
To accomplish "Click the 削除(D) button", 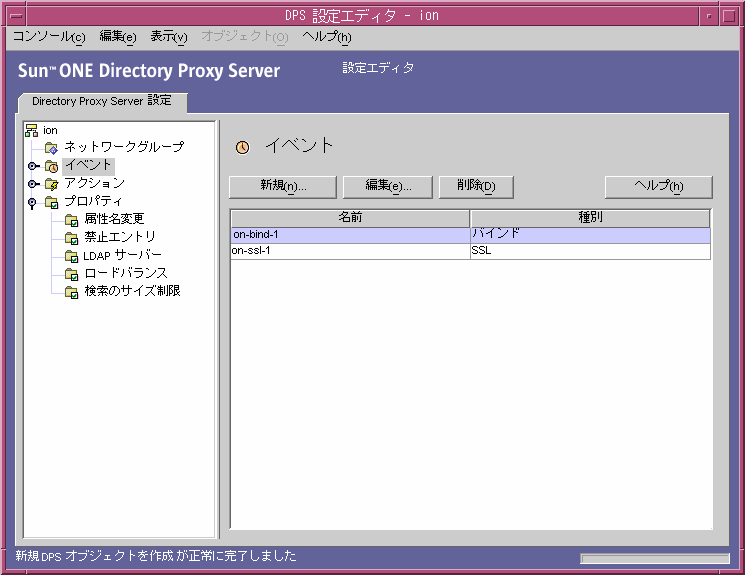I will [476, 187].
